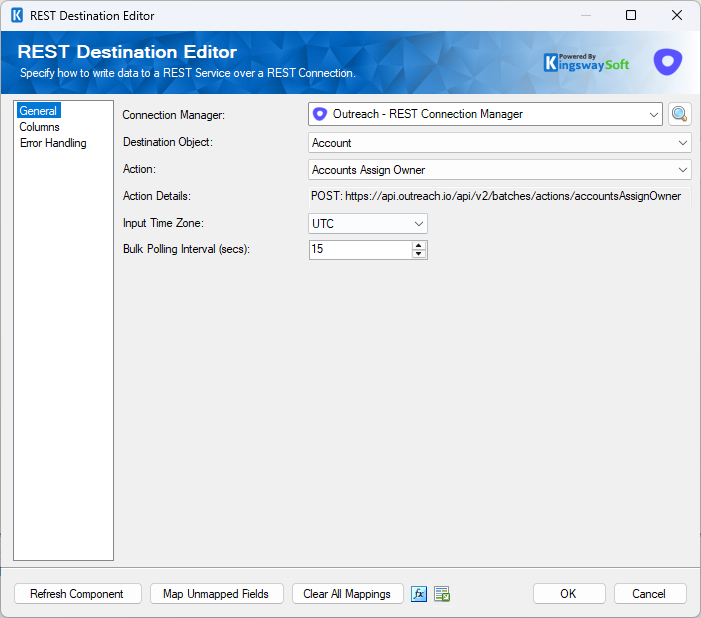
Task: Open the connection manager search icon
Action: pyautogui.click(x=680, y=114)
